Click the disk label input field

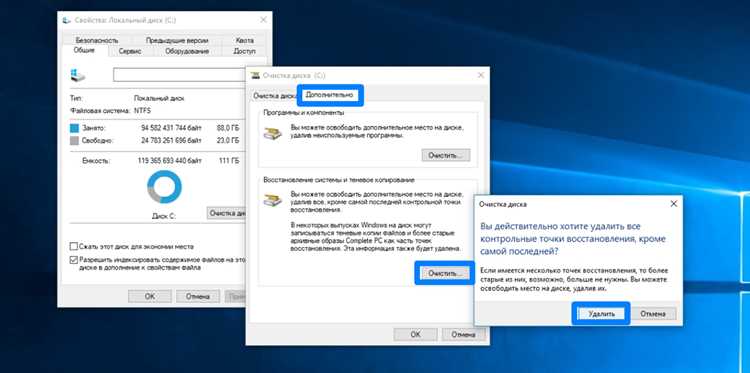point(179,75)
